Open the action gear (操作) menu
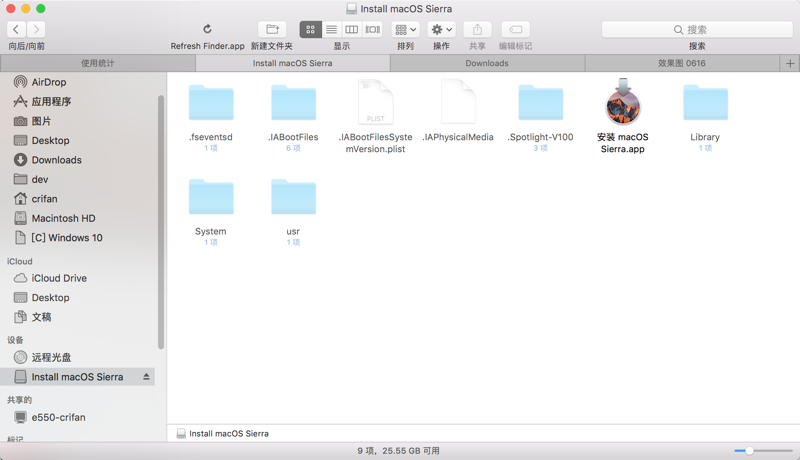The width and height of the screenshot is (800, 460). [x=441, y=30]
